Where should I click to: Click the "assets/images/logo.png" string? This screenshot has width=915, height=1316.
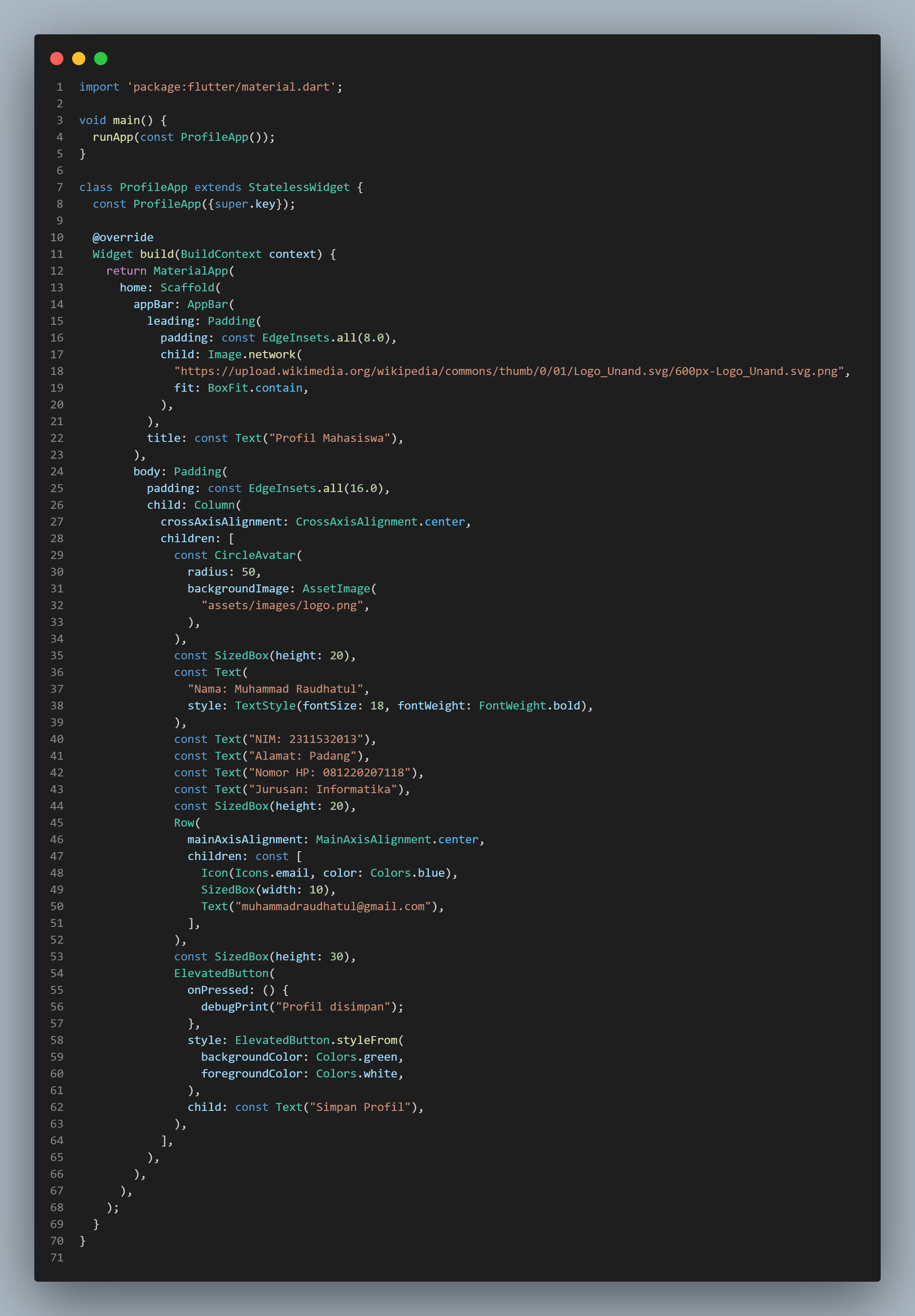(x=282, y=606)
